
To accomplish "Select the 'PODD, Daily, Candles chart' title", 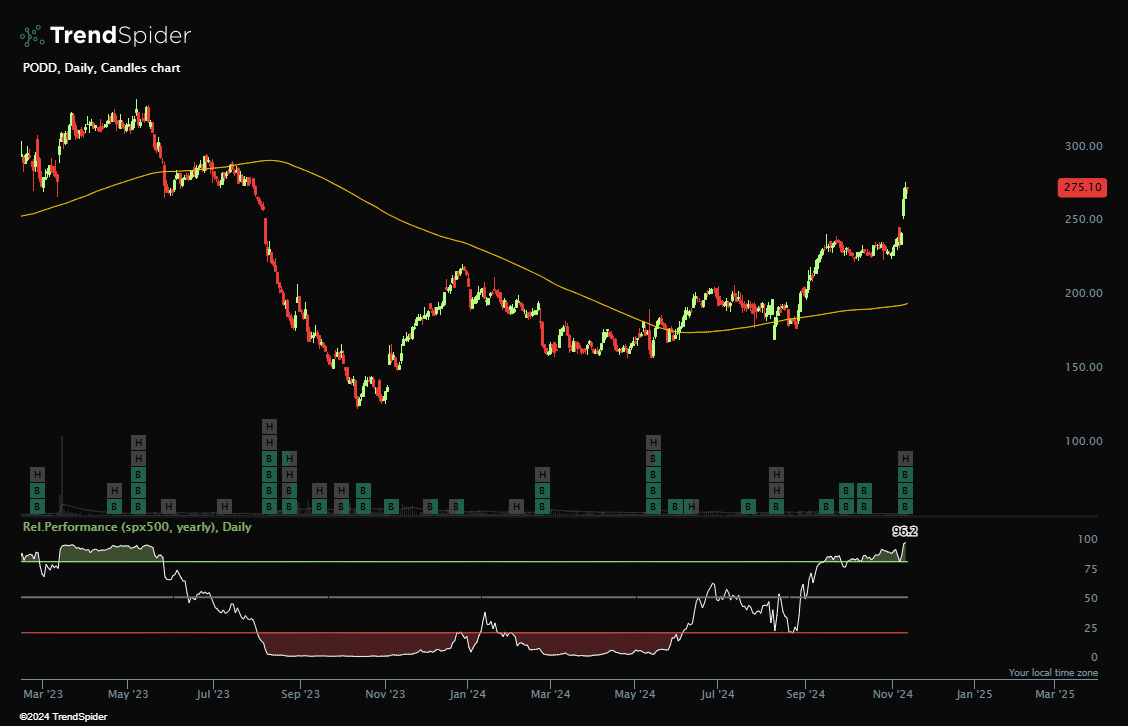I will tap(101, 68).
